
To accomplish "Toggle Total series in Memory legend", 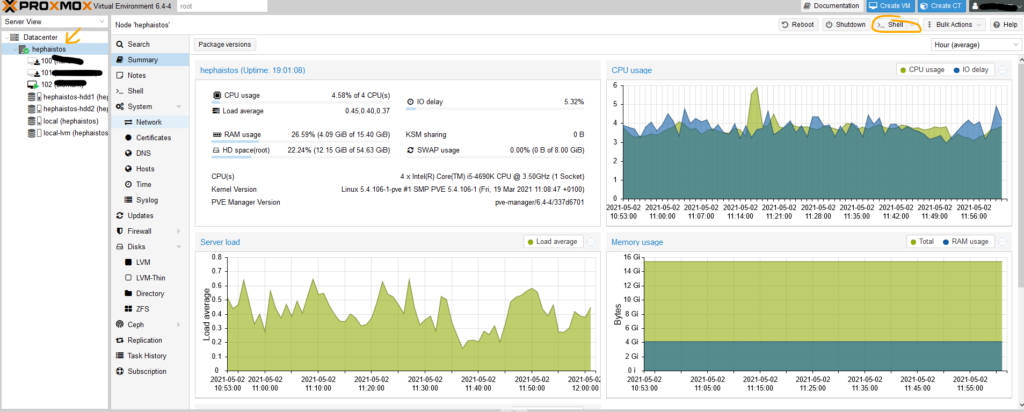I will [922, 242].
